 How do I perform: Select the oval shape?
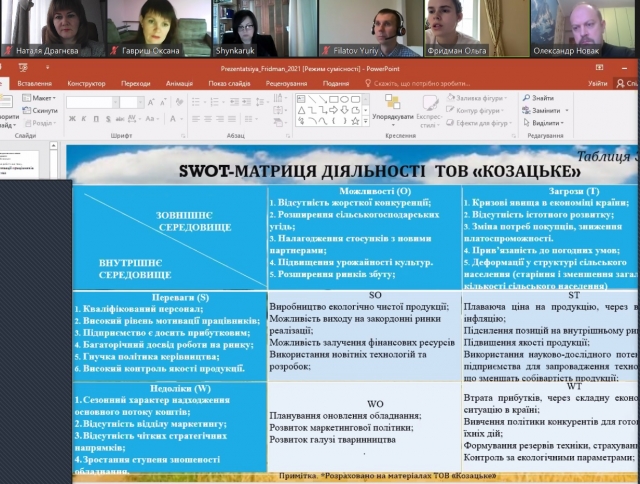click(x=344, y=99)
